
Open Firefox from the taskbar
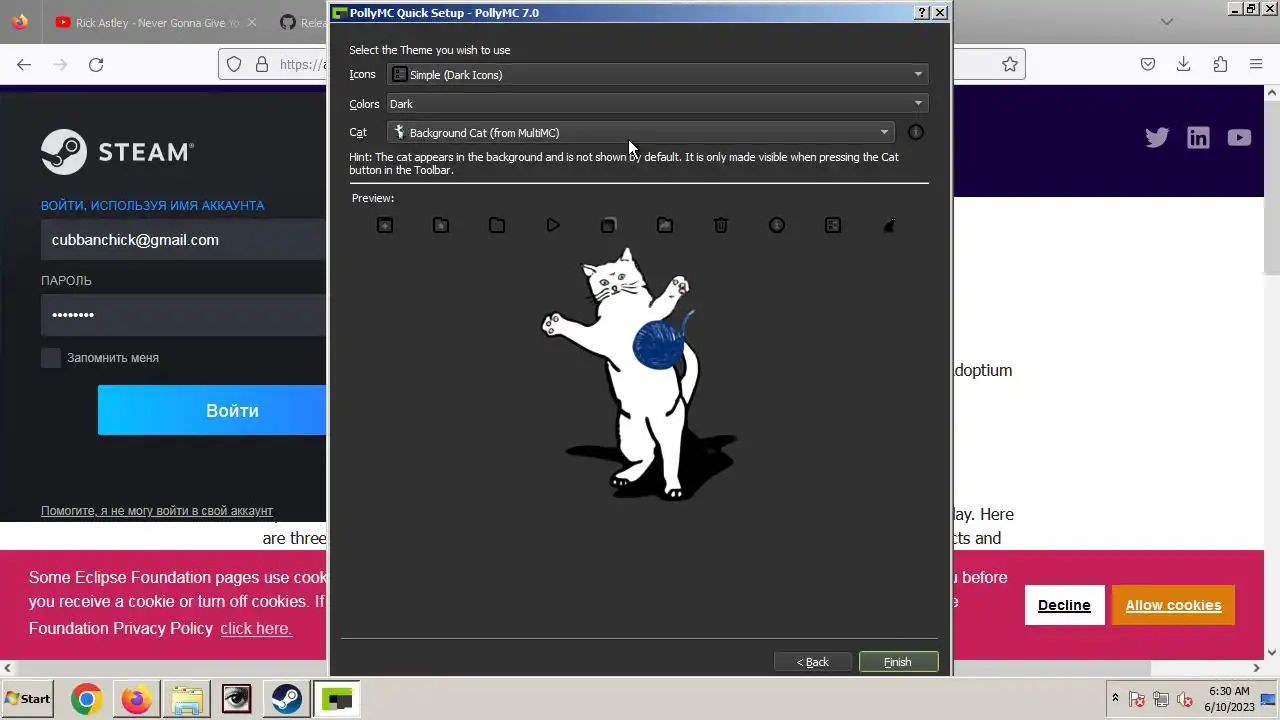tap(136, 699)
